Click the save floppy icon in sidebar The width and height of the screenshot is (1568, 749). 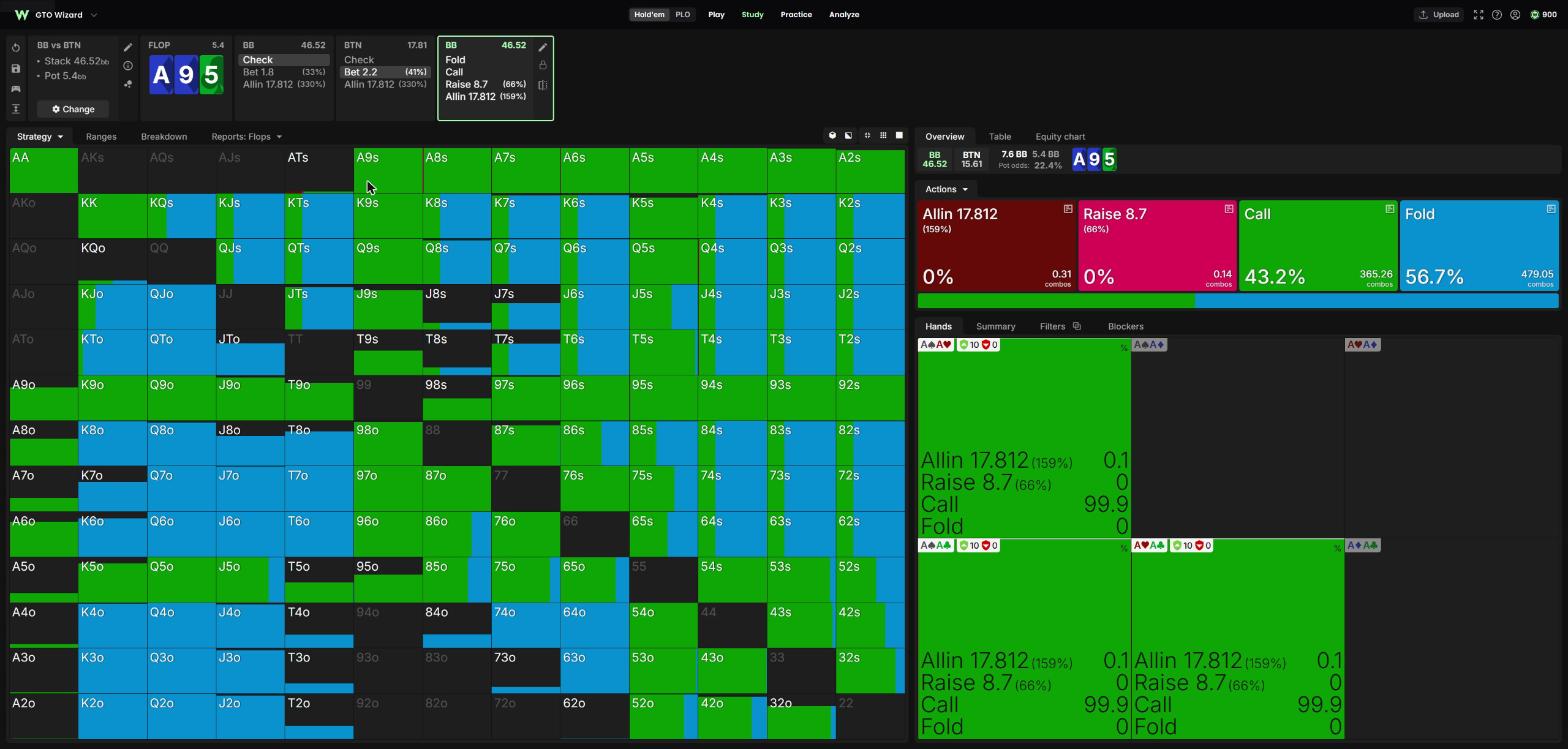pos(16,68)
